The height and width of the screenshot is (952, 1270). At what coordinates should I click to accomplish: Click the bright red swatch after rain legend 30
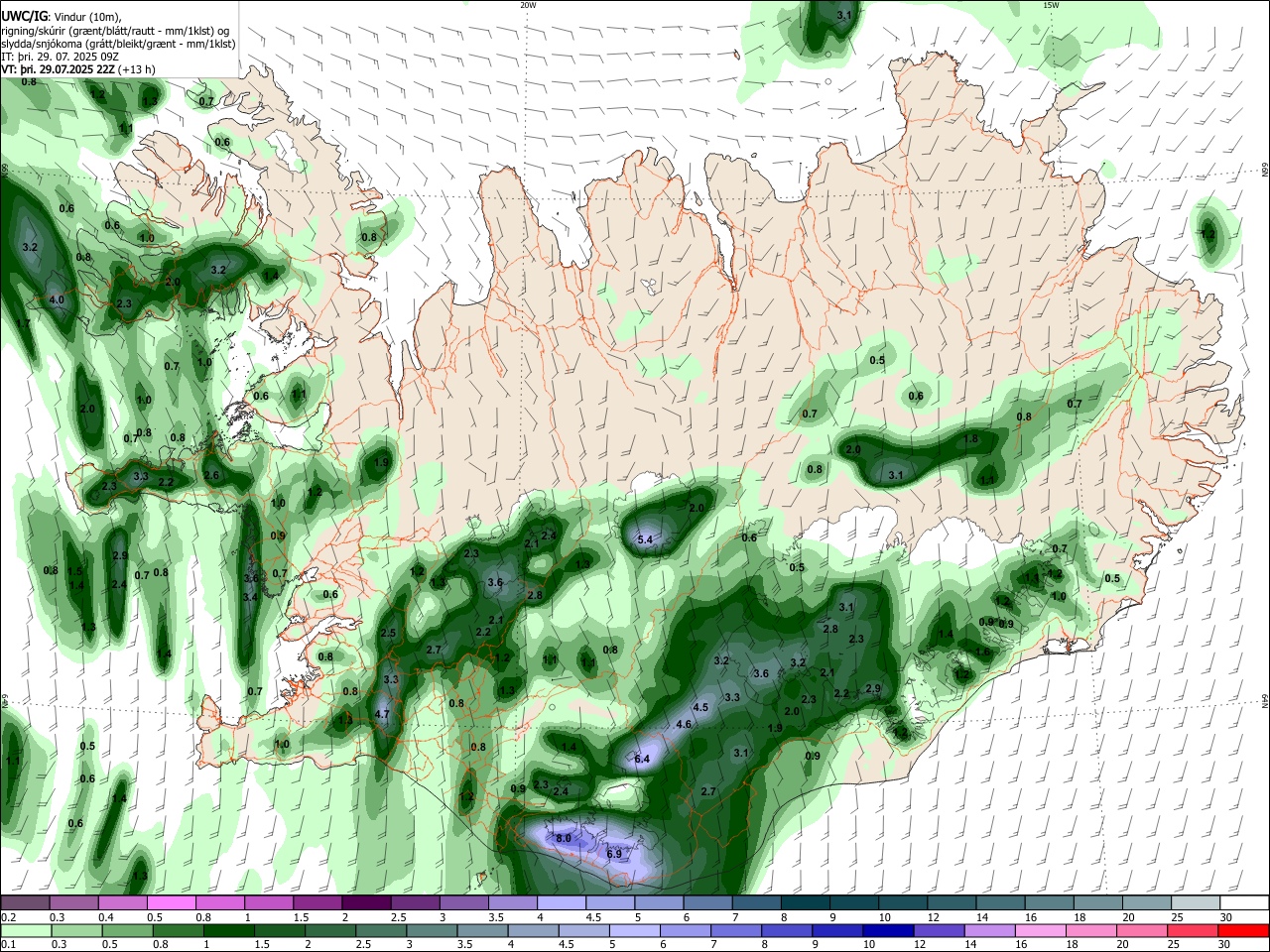(x=1243, y=930)
